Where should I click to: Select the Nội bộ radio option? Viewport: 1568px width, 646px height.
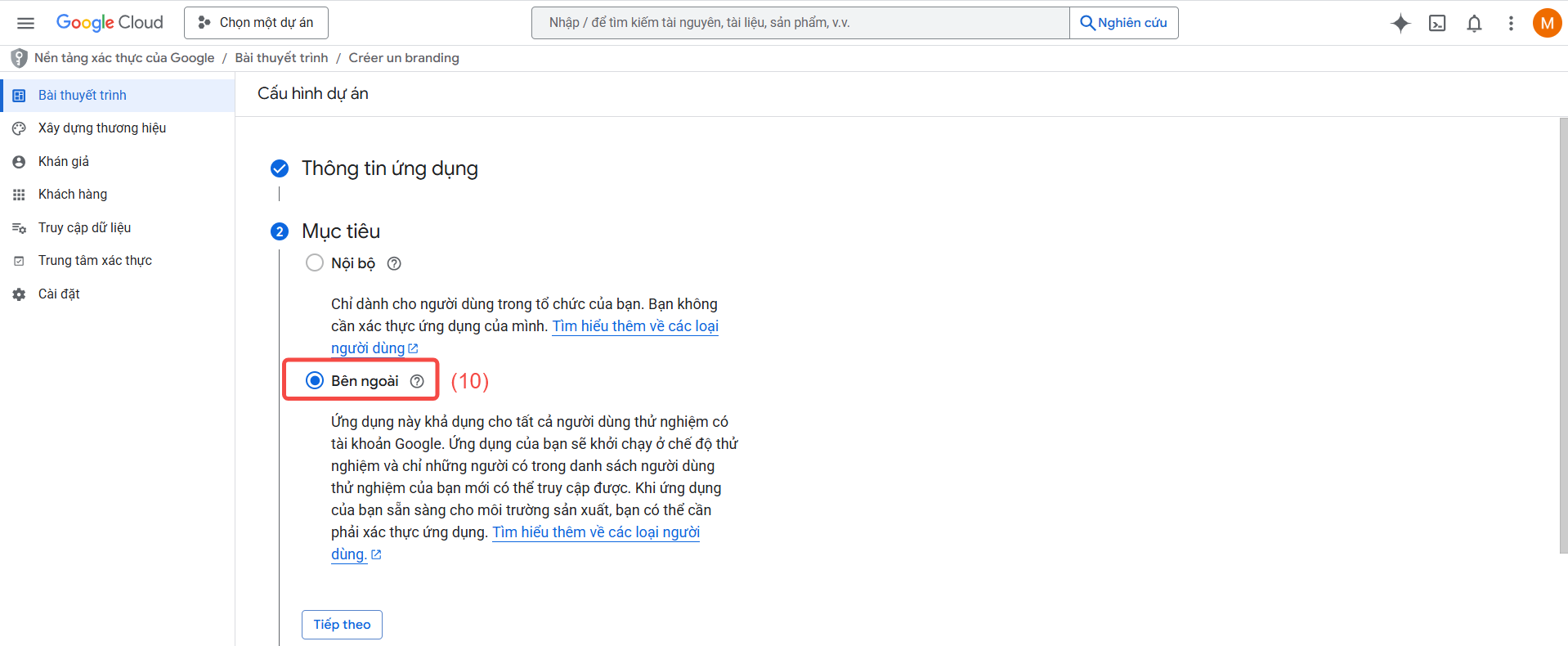[x=315, y=262]
